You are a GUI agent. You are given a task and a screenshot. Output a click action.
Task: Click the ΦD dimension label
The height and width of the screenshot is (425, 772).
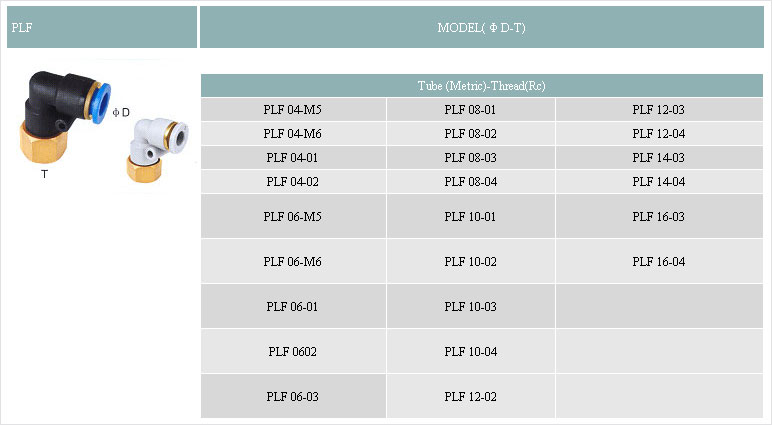tap(121, 112)
